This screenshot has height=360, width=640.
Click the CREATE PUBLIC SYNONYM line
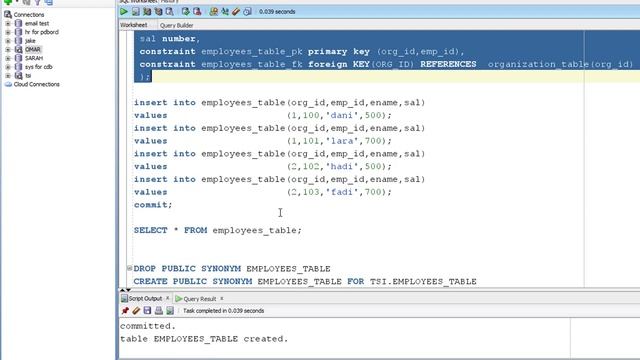coord(305,281)
